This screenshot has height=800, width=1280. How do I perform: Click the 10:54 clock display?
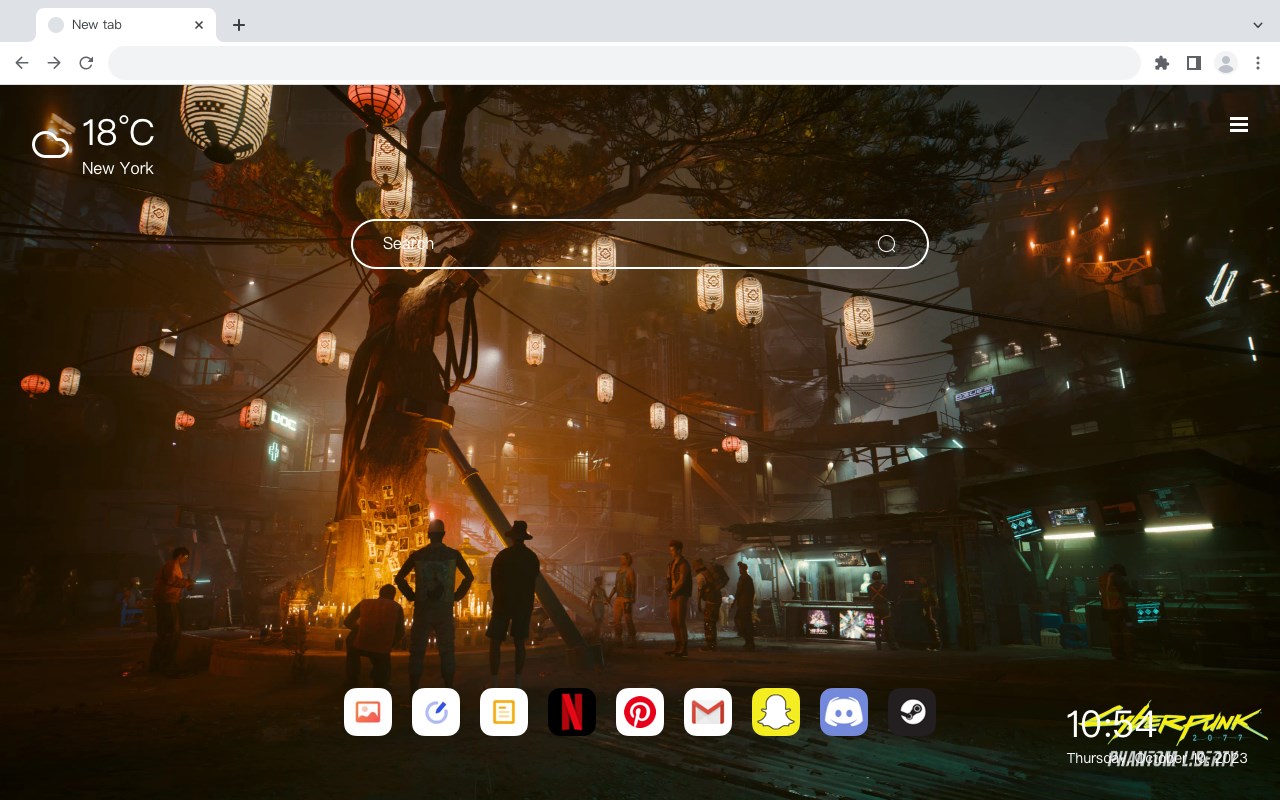point(1111,724)
